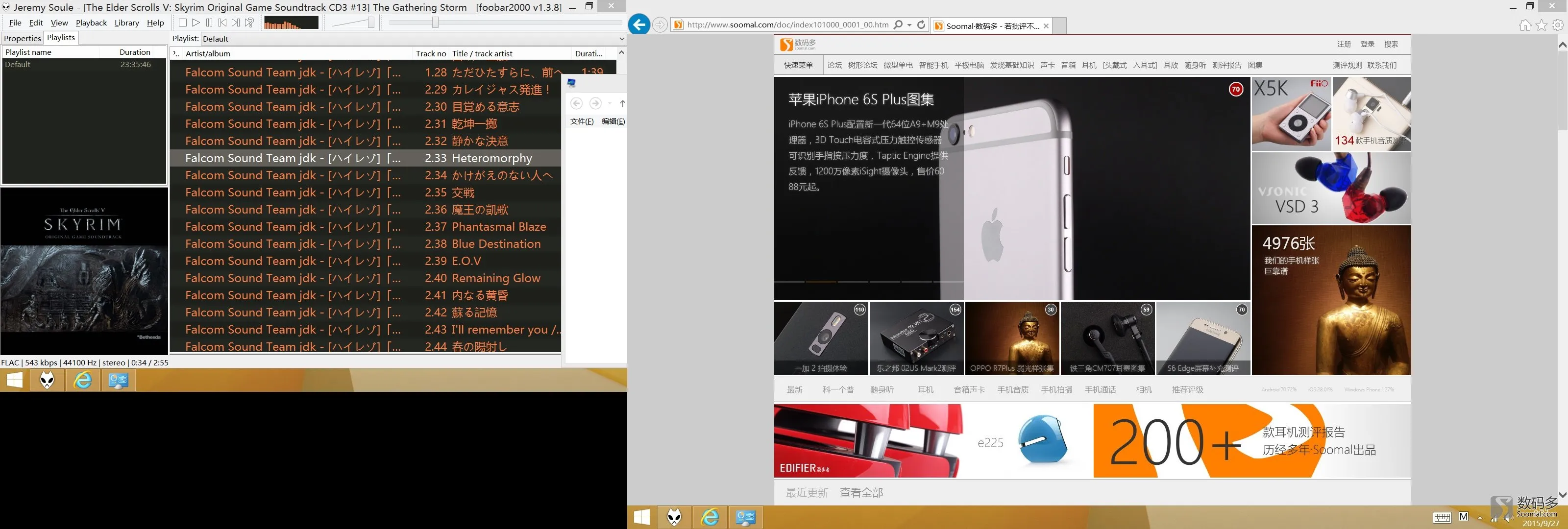Close the Soomal browser tab
This screenshot has width=1568, height=529.
point(1046,25)
